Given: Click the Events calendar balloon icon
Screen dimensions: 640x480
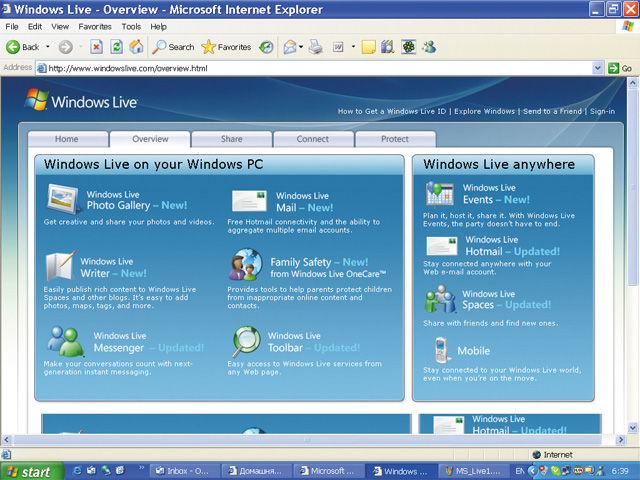Looking at the screenshot, I should 440,194.
